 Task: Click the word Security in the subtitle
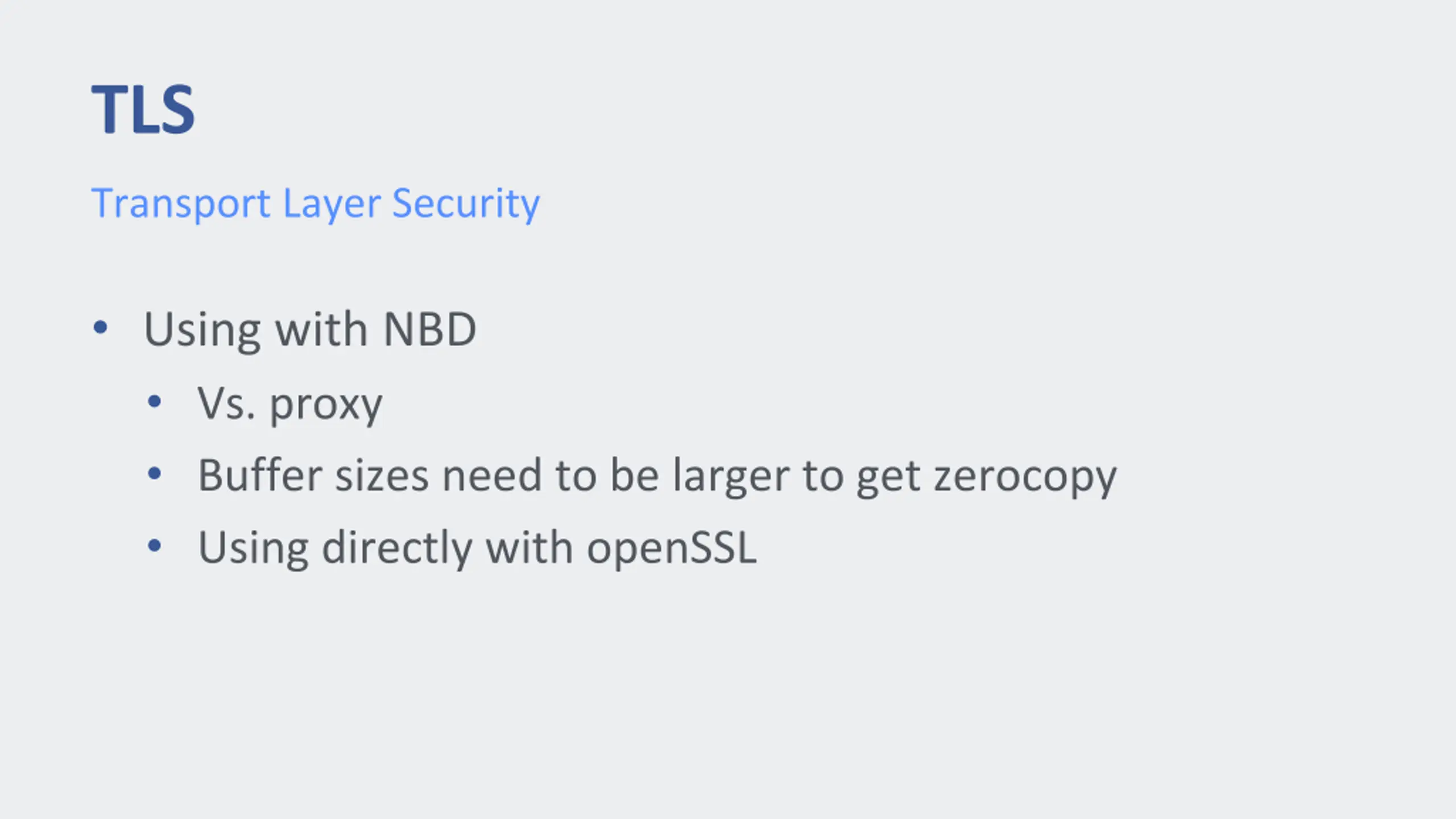pyautogui.click(x=466, y=203)
